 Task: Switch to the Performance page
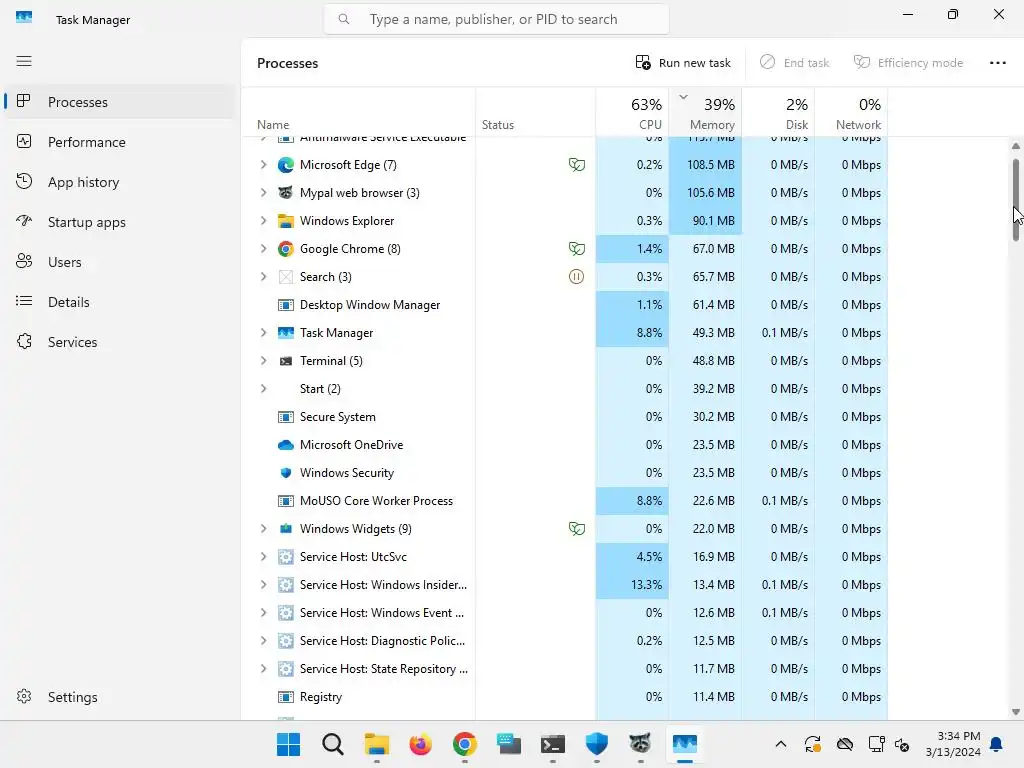click(x=120, y=142)
